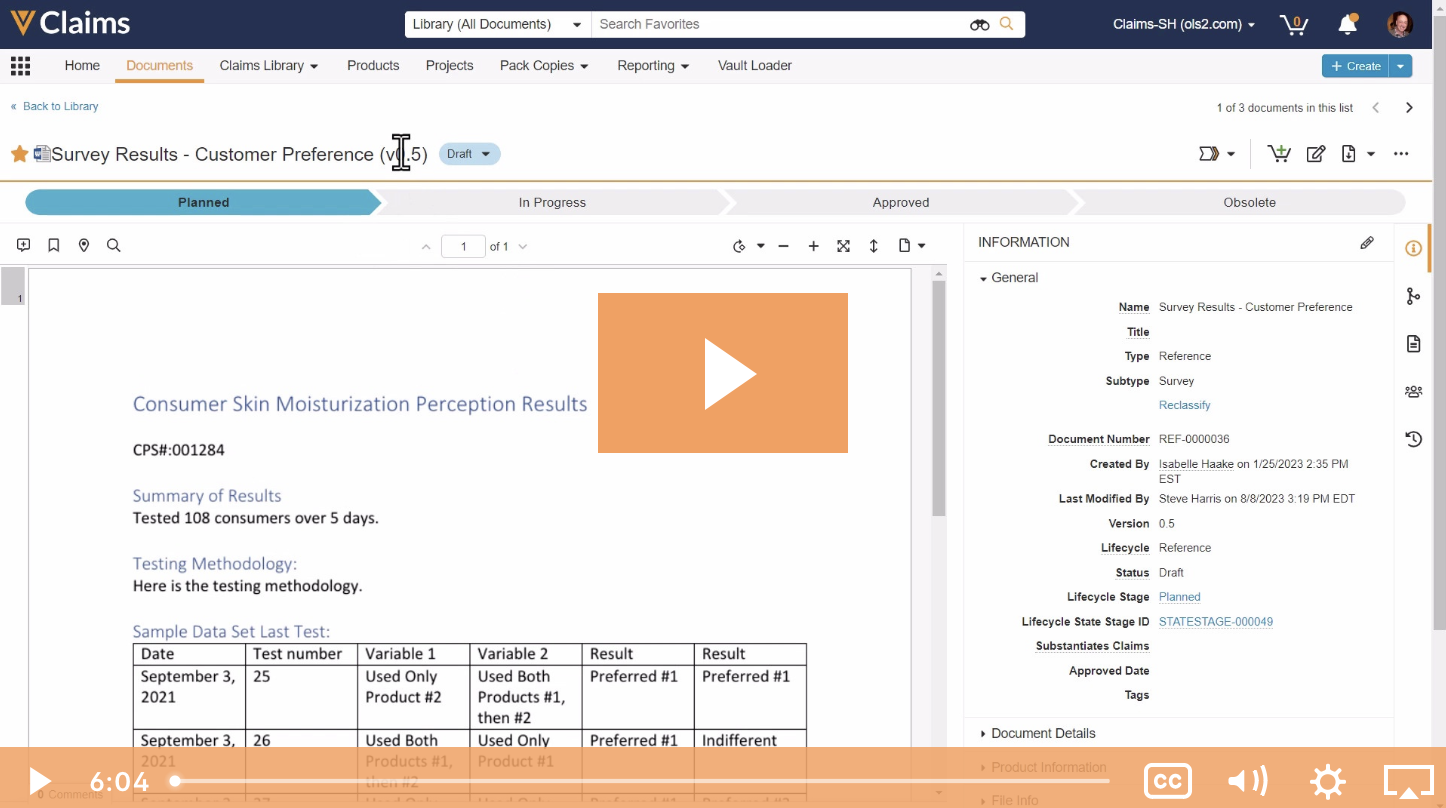Screen dimensions: 1446x808
Task: Open the Timeline/version history panel icon
Action: click(x=1413, y=438)
